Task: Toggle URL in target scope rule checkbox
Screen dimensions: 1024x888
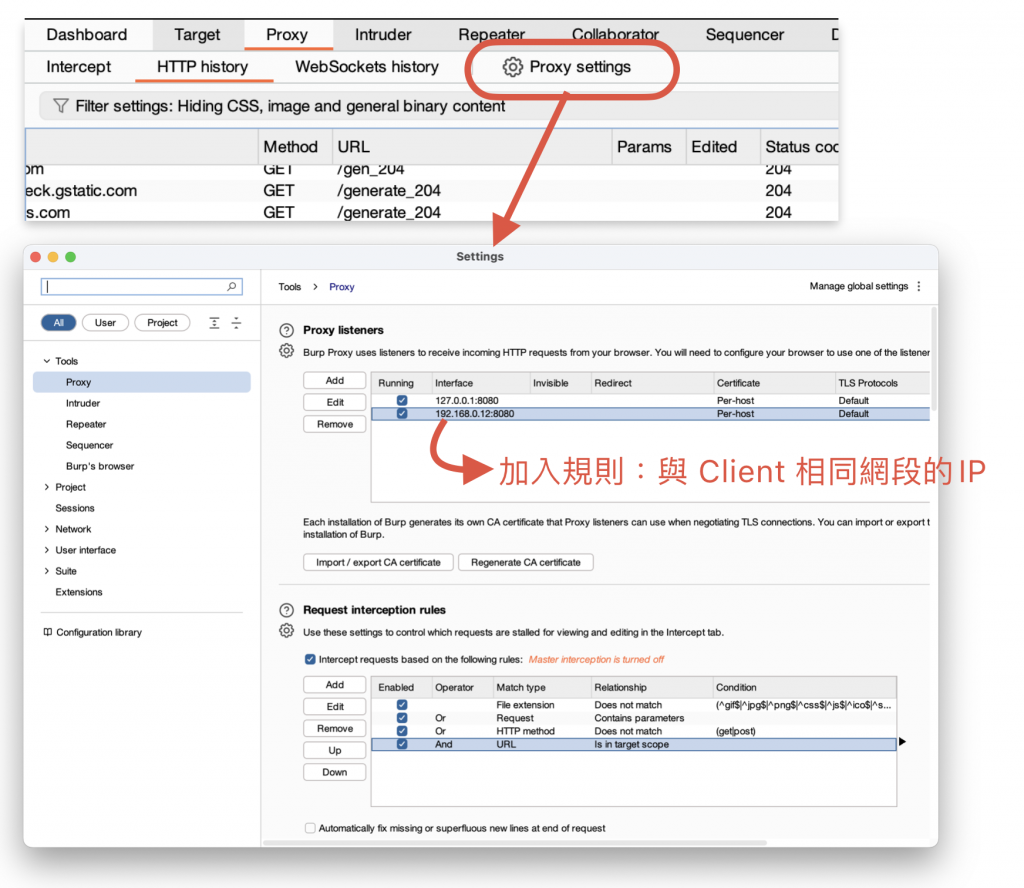Action: coord(402,744)
